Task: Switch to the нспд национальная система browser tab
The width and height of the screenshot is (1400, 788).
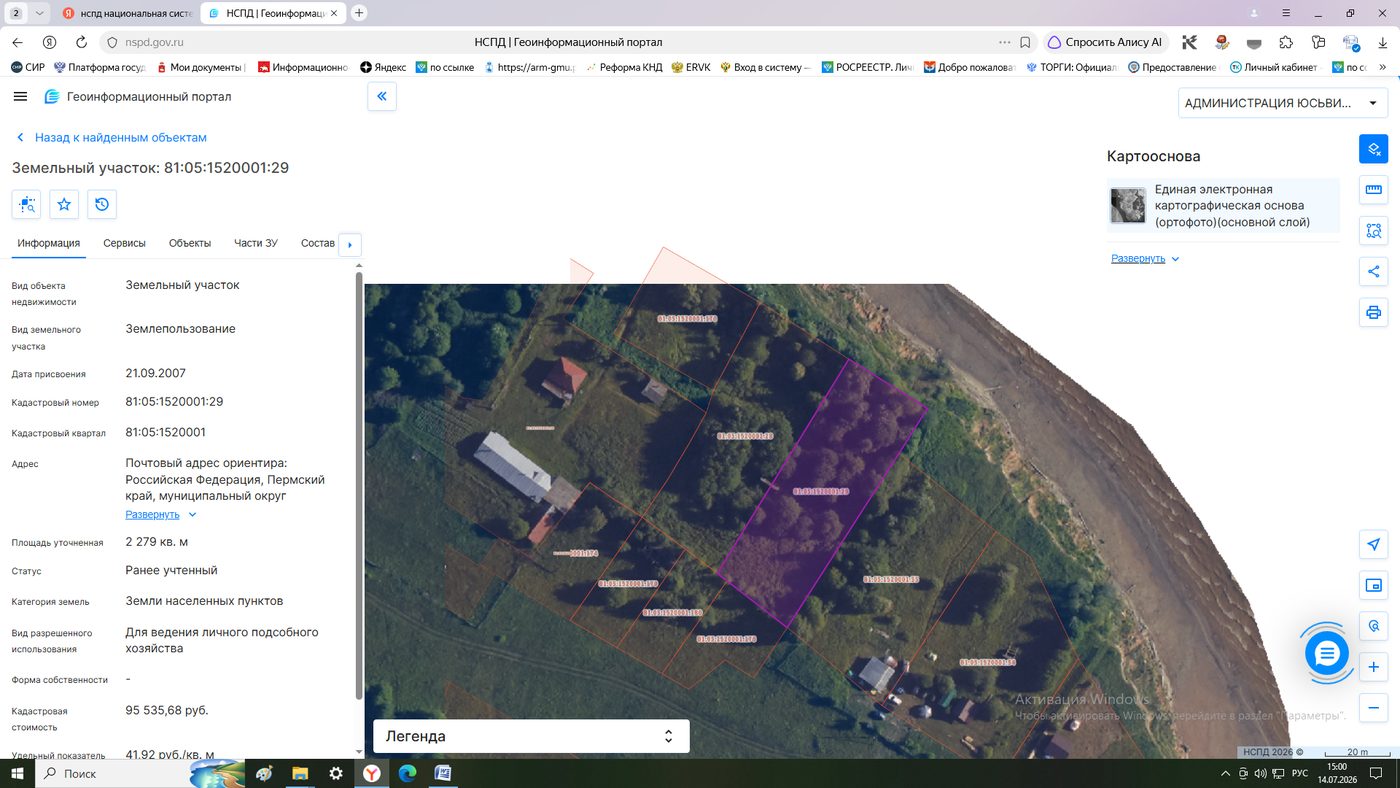Action: point(126,13)
